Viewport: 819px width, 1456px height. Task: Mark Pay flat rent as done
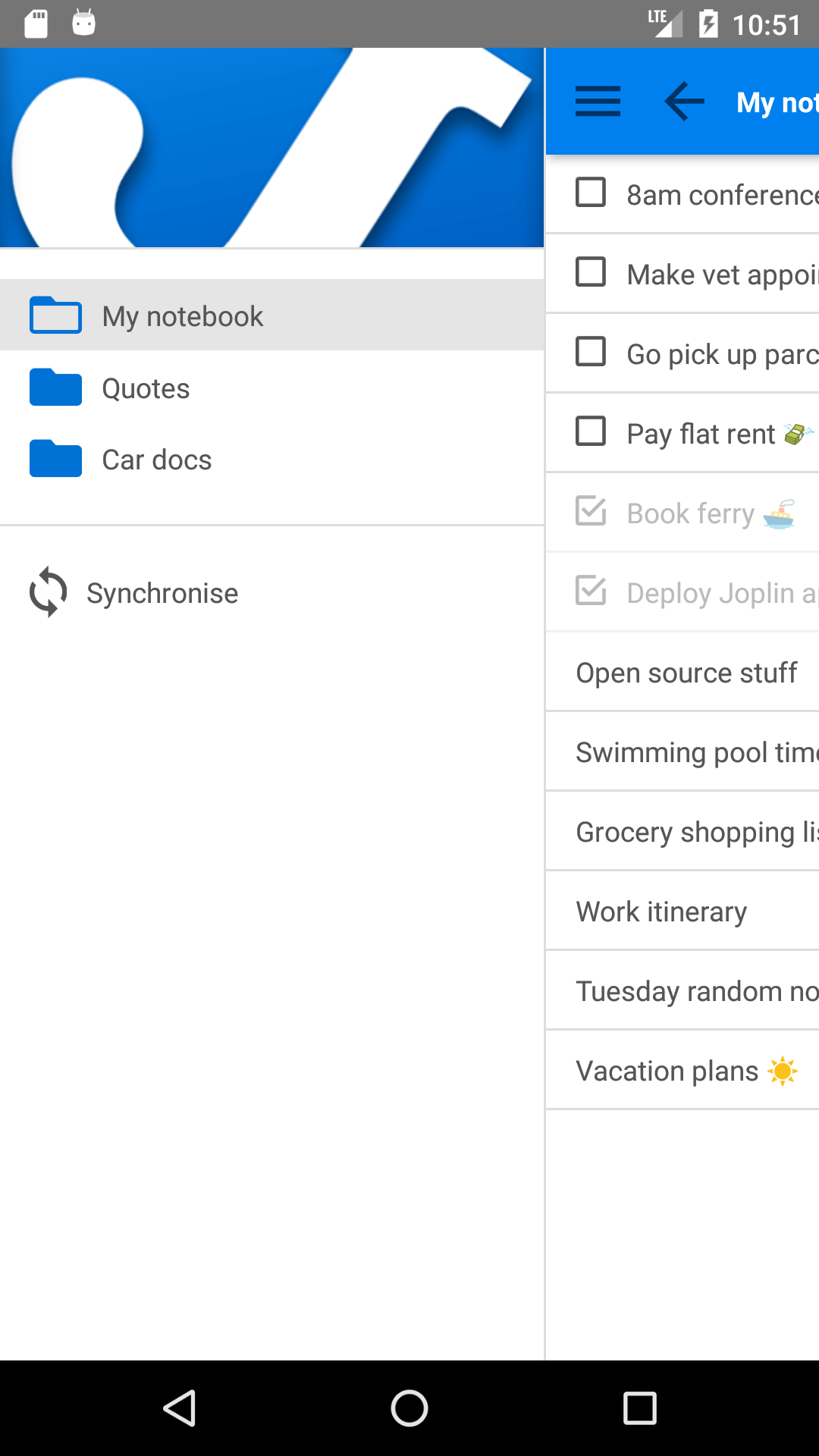tap(591, 431)
